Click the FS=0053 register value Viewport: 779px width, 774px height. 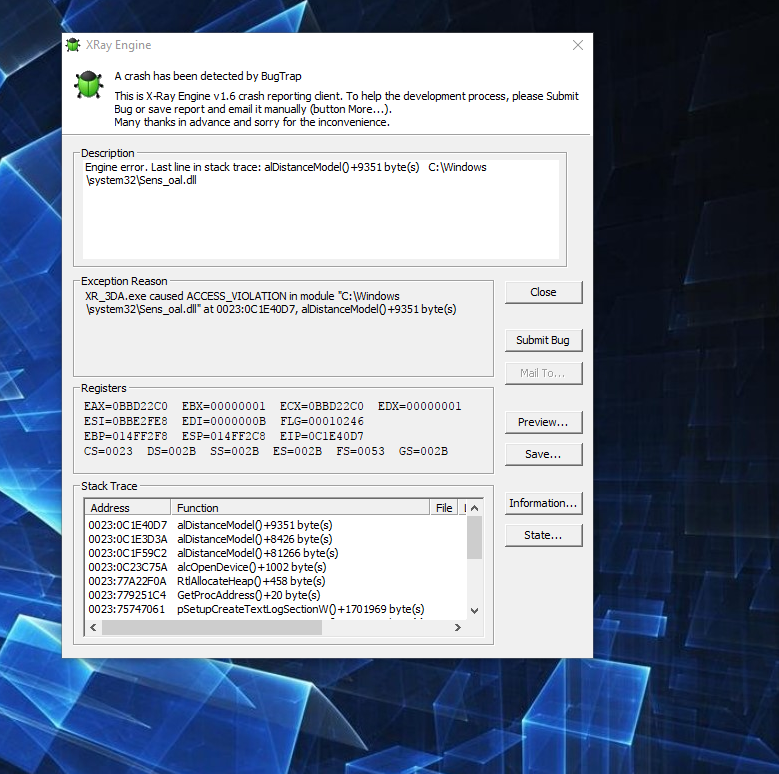click(360, 451)
